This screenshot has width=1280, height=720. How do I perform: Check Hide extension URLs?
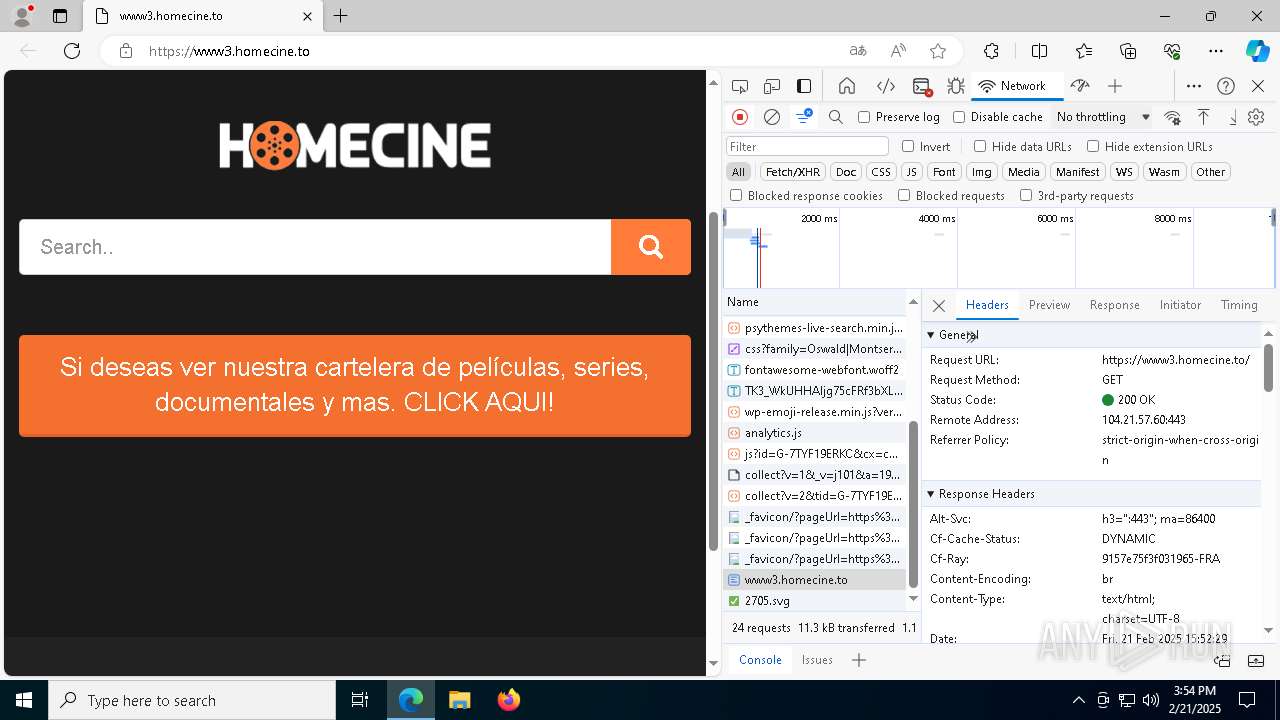[x=1093, y=146]
